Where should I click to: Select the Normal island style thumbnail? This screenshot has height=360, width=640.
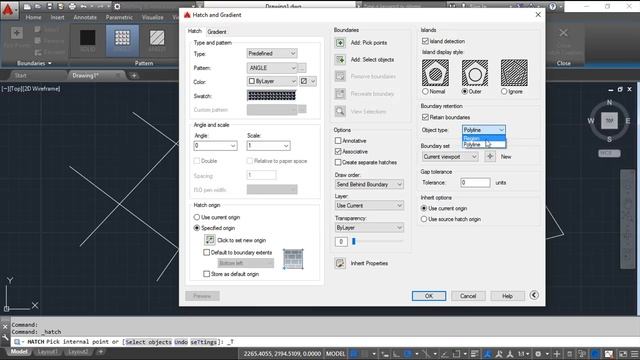point(435,73)
